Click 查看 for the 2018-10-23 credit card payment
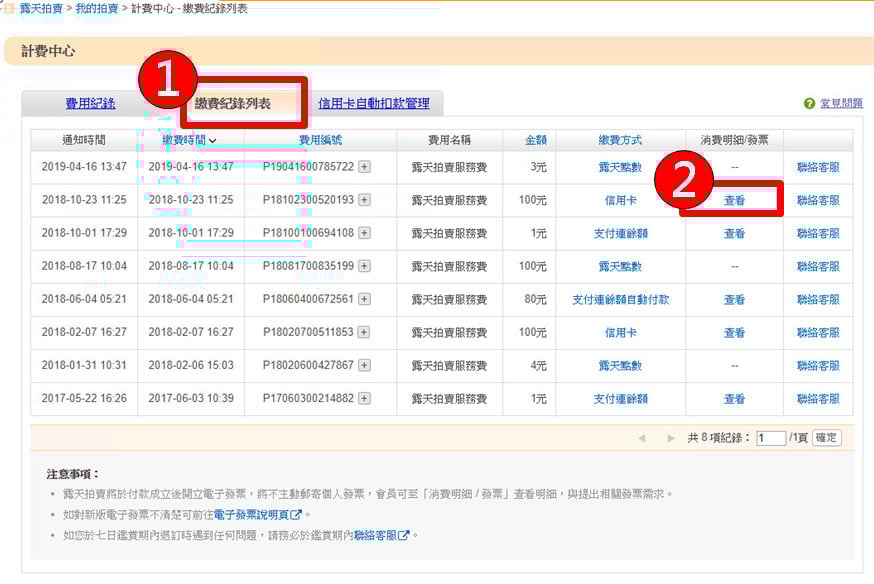 (734, 200)
